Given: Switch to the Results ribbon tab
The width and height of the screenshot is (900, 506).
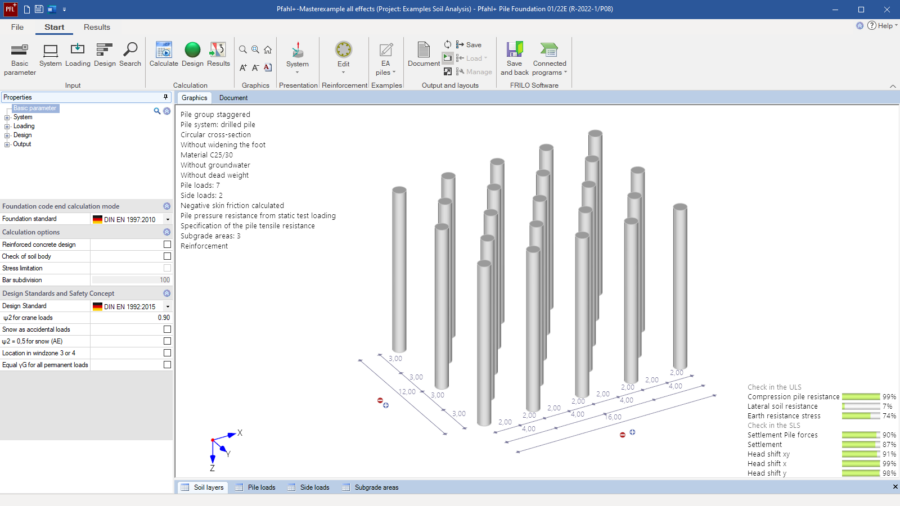Looking at the screenshot, I should [97, 27].
